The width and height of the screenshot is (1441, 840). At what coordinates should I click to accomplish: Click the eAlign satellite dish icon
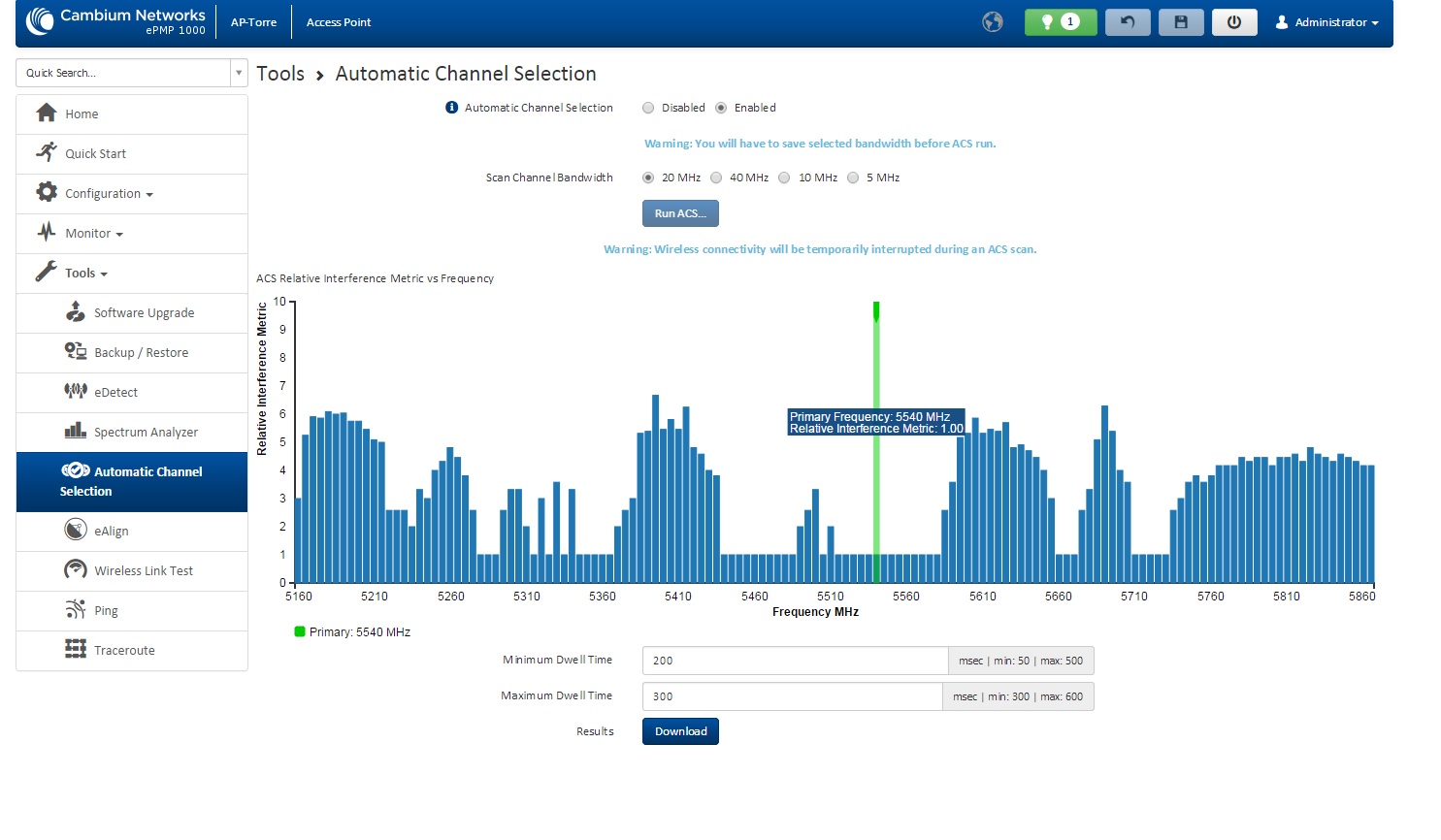[76, 530]
